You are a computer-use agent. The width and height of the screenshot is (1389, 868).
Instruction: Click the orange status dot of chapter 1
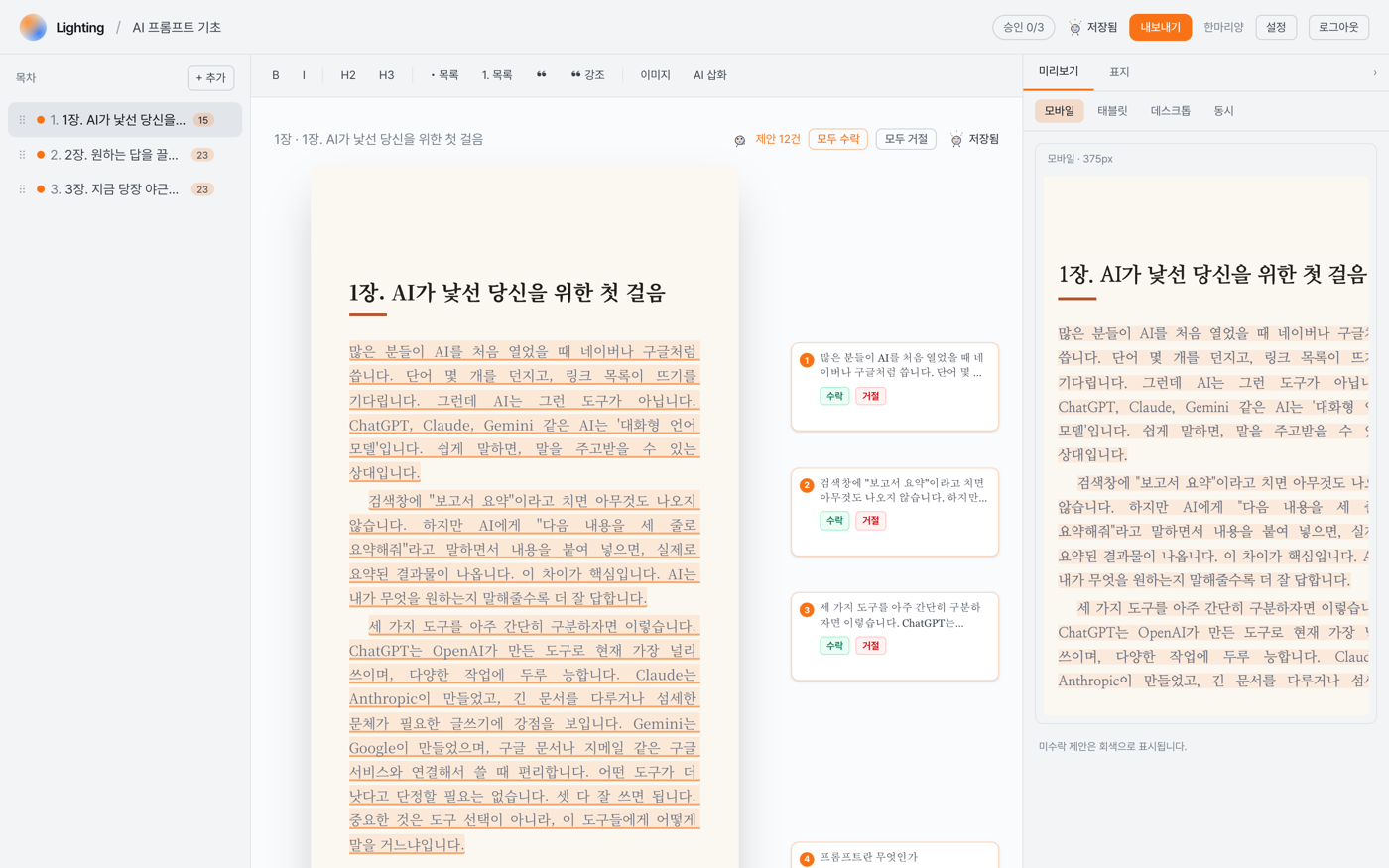(41, 120)
